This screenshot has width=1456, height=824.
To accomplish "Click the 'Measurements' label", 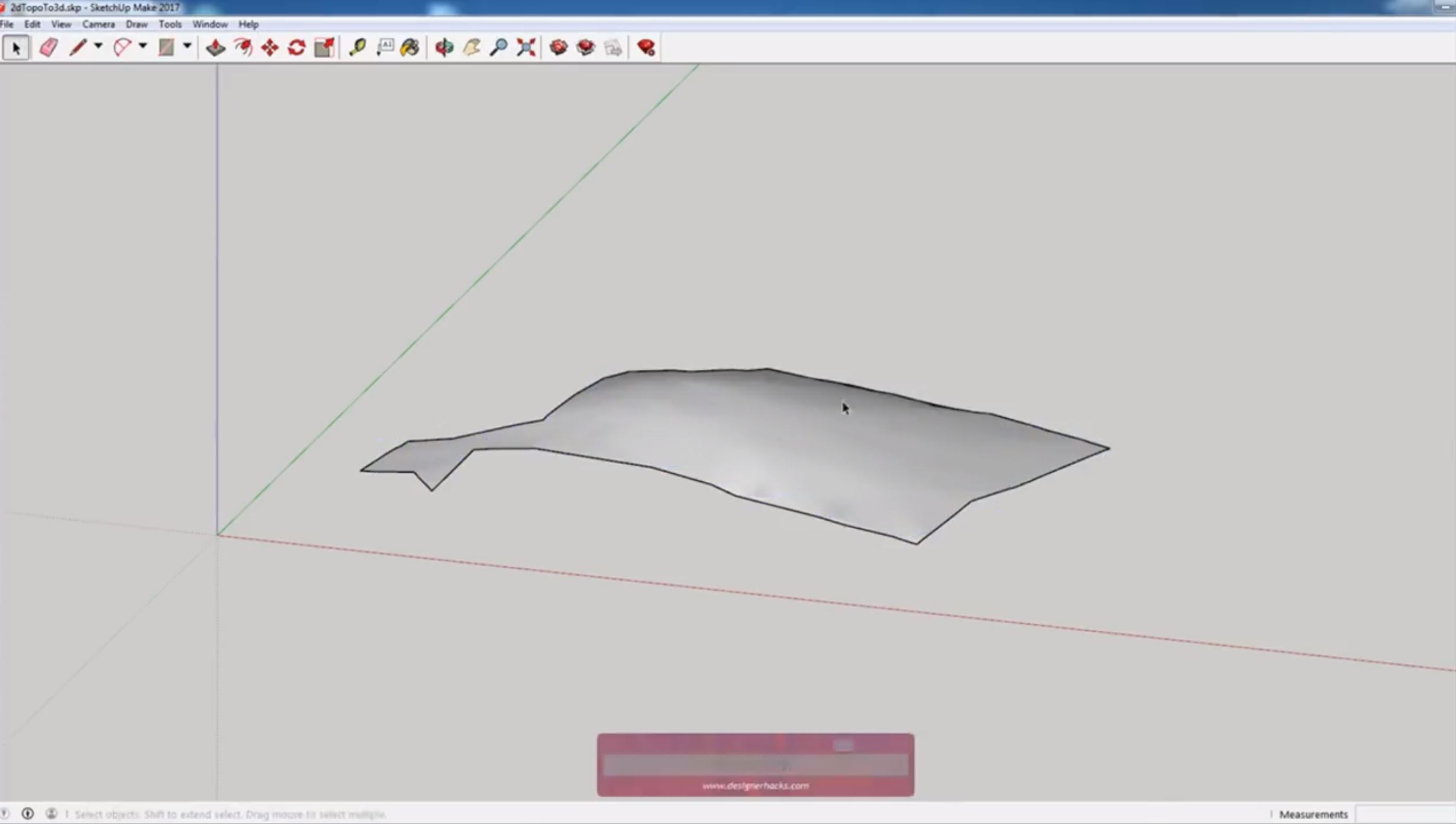I will click(x=1313, y=814).
